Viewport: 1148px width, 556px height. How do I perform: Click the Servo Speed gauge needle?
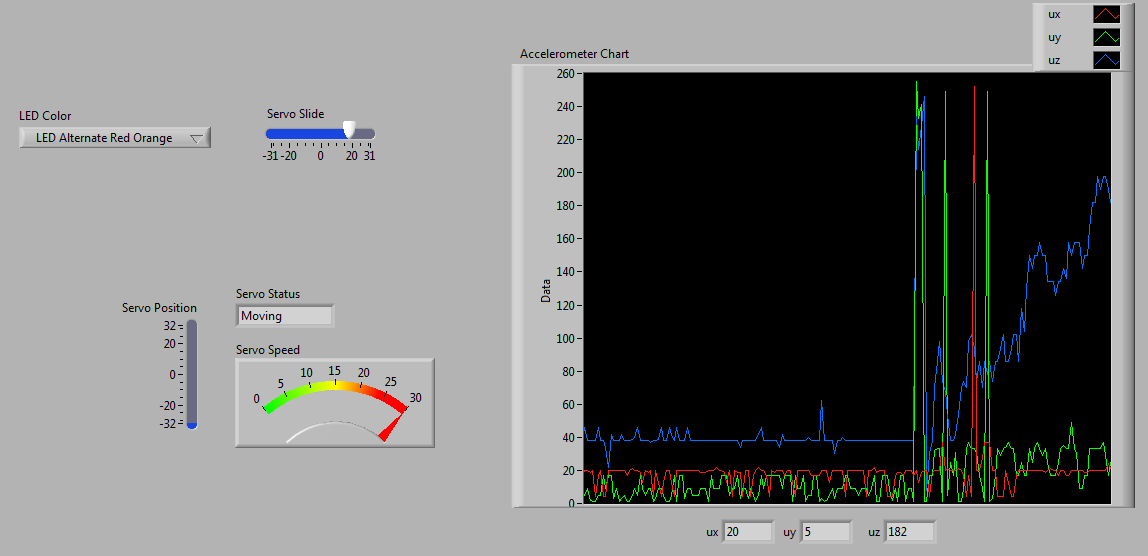tap(392, 428)
